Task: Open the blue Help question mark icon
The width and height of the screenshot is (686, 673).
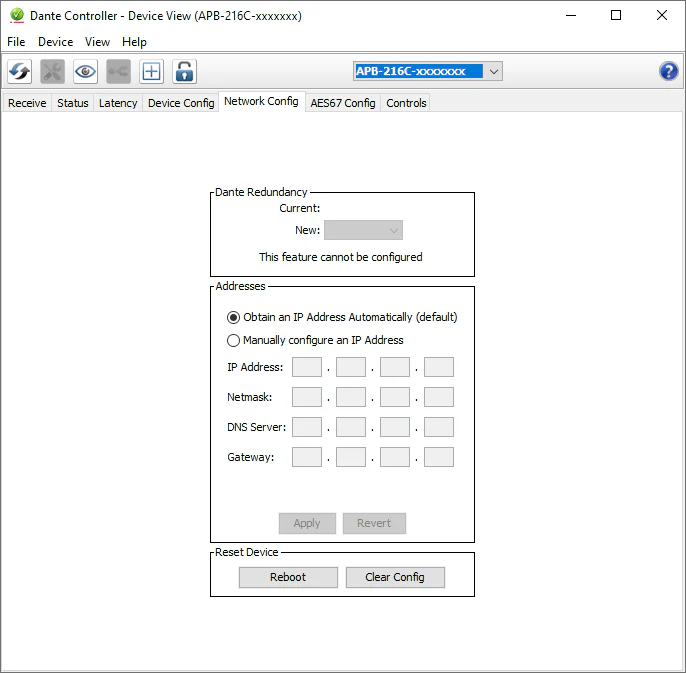Action: (668, 71)
